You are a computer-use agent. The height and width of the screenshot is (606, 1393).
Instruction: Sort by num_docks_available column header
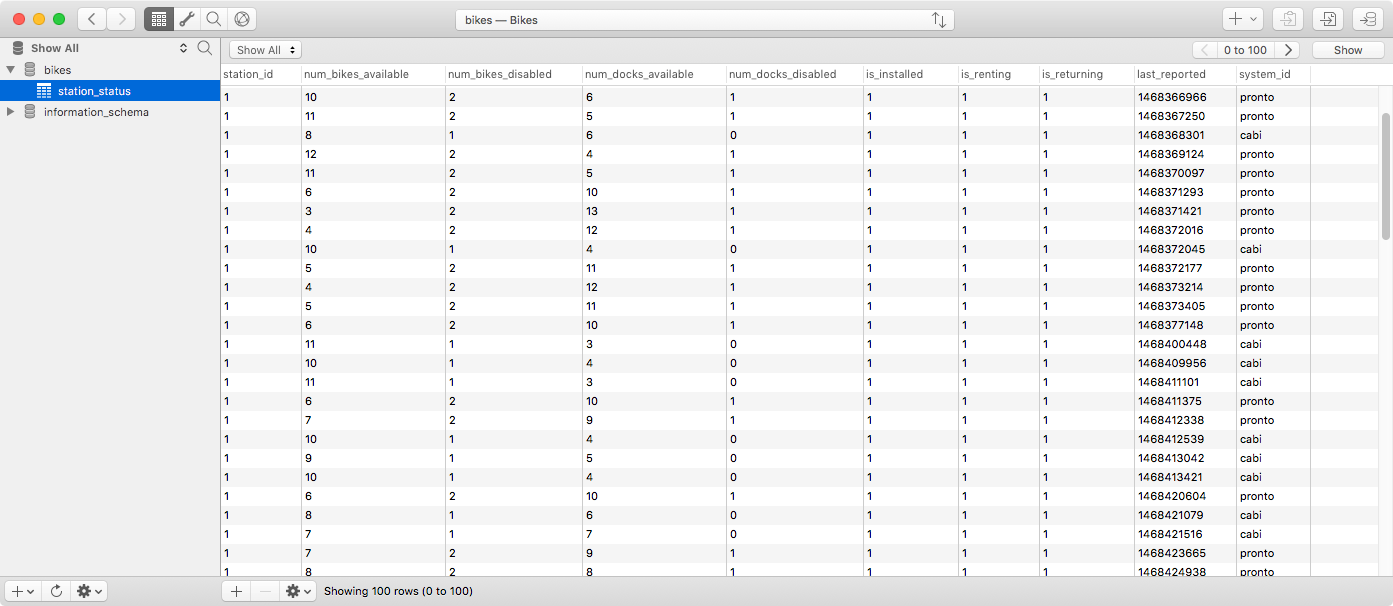point(653,74)
